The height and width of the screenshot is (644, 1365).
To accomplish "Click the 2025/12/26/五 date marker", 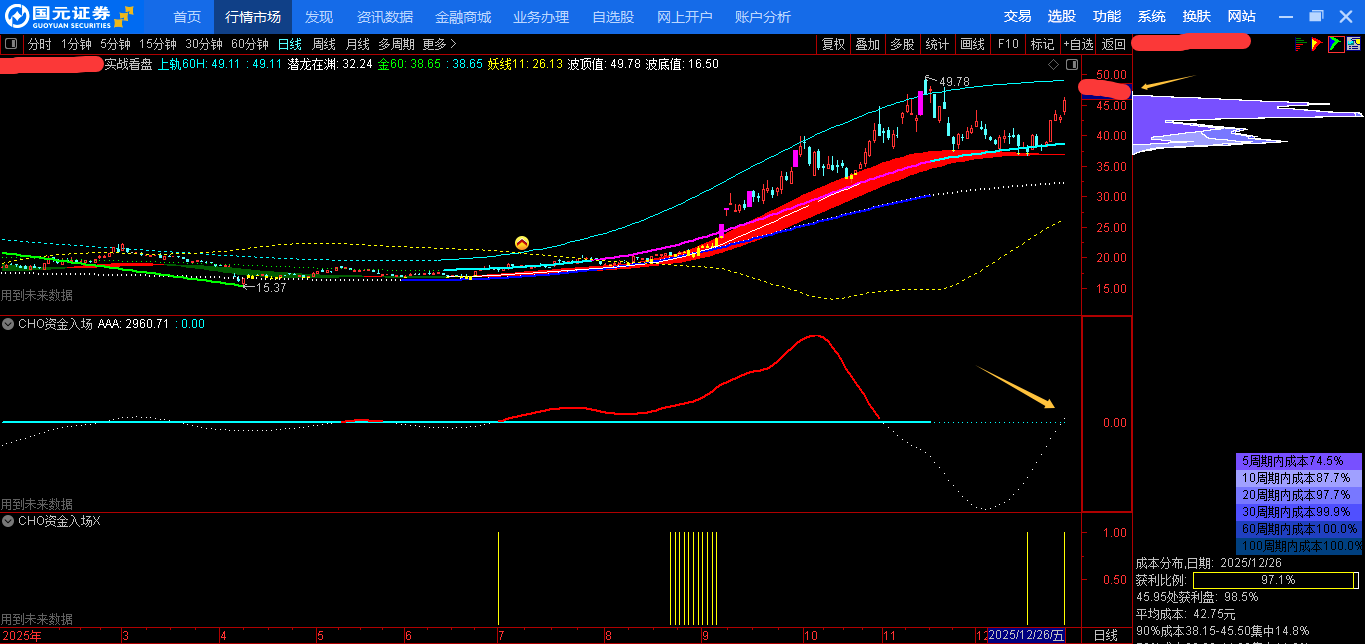I will (1026, 635).
